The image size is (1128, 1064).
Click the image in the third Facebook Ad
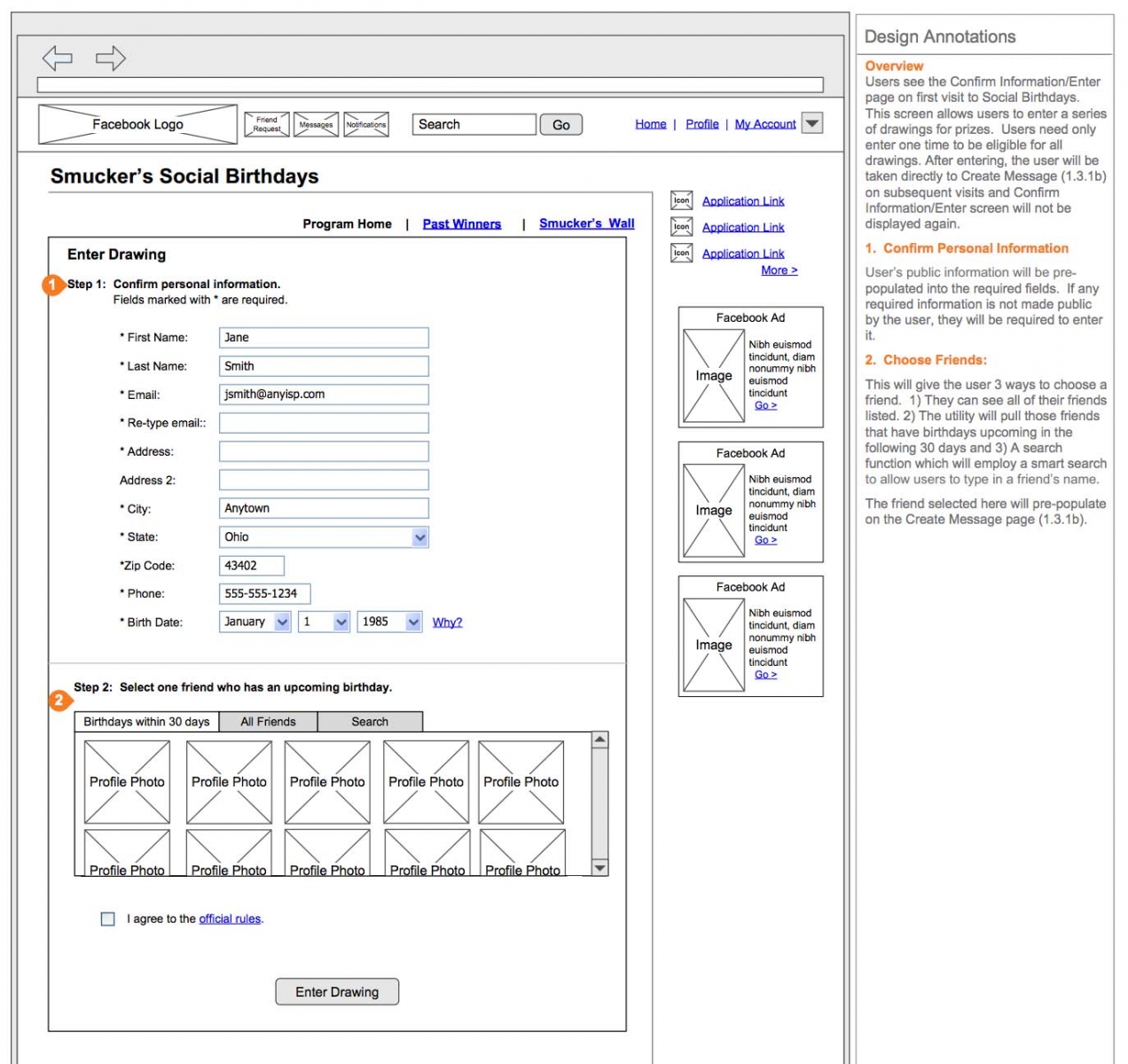click(x=714, y=645)
